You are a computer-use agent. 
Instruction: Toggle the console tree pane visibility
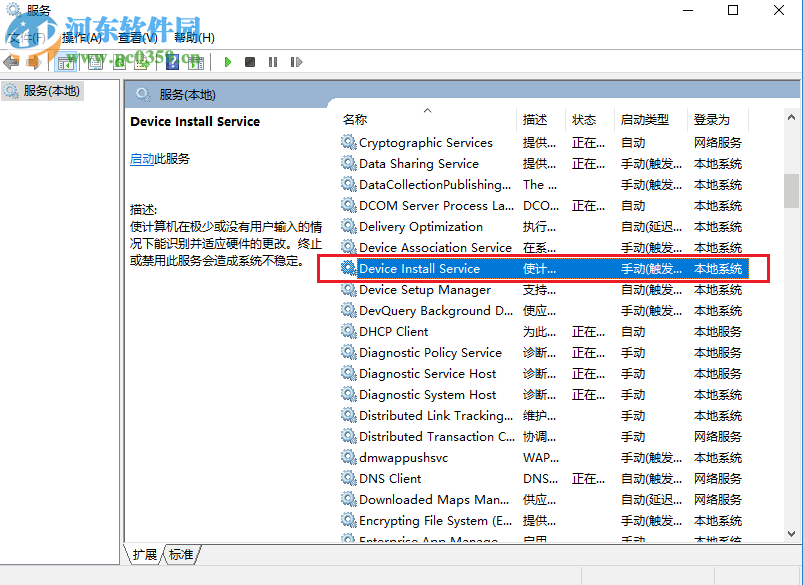(x=65, y=62)
